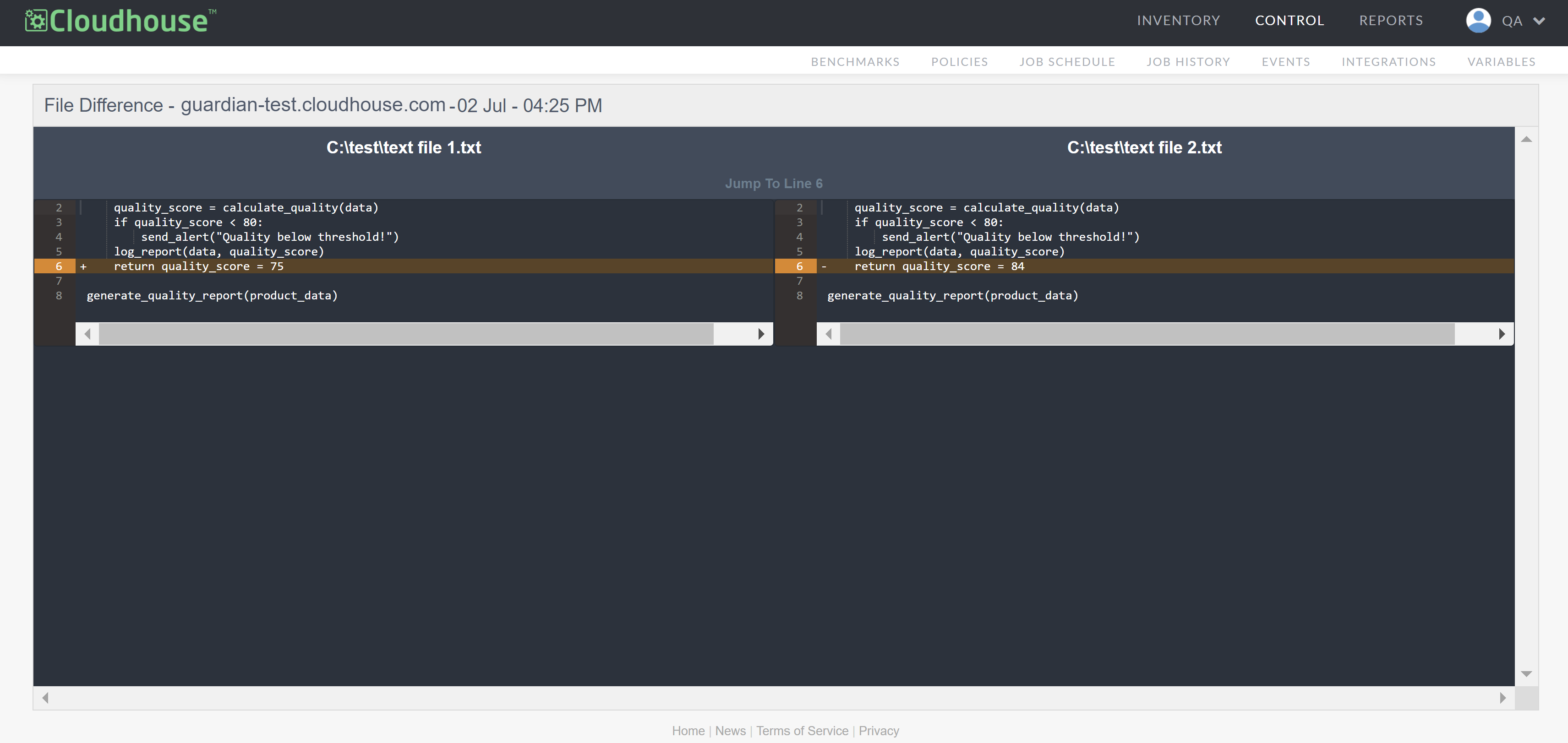Image resolution: width=1568 pixels, height=743 pixels.
Task: Switch to the JOB SCHEDULE tab
Action: (x=1067, y=61)
